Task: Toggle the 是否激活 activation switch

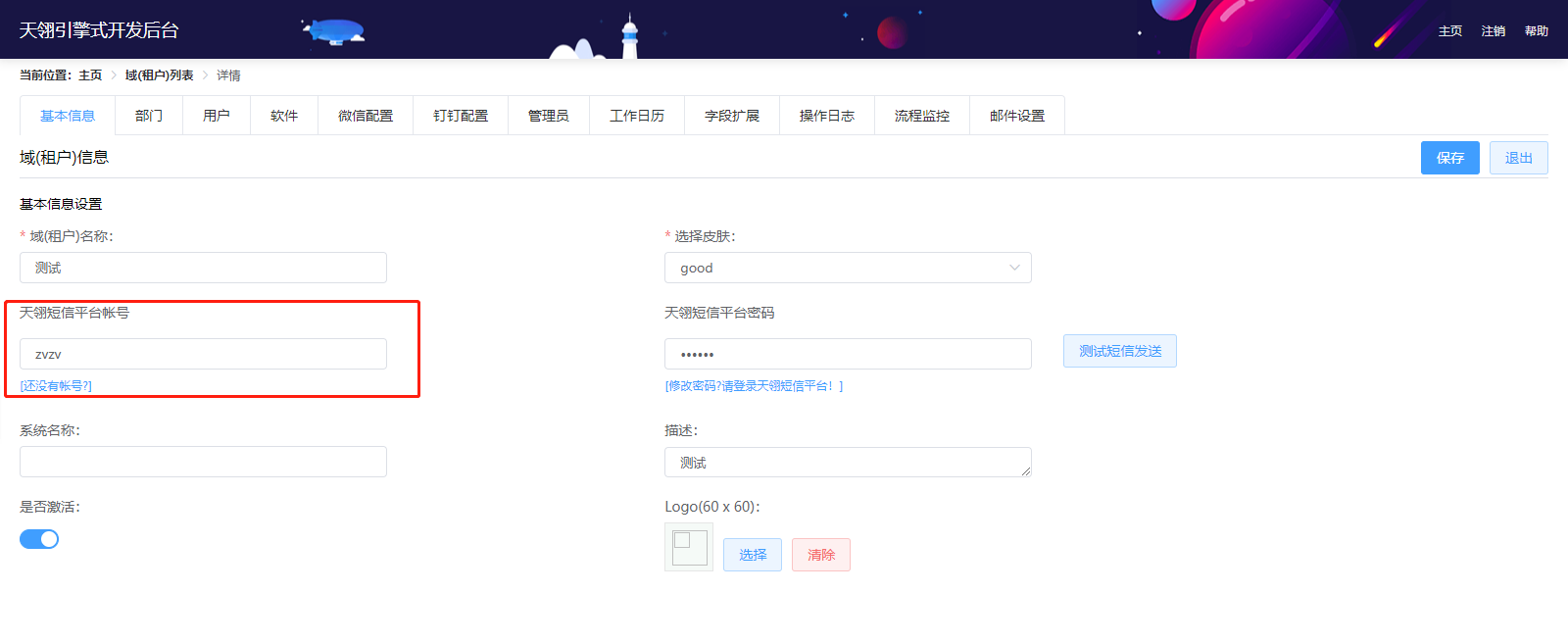Action: coord(39,539)
